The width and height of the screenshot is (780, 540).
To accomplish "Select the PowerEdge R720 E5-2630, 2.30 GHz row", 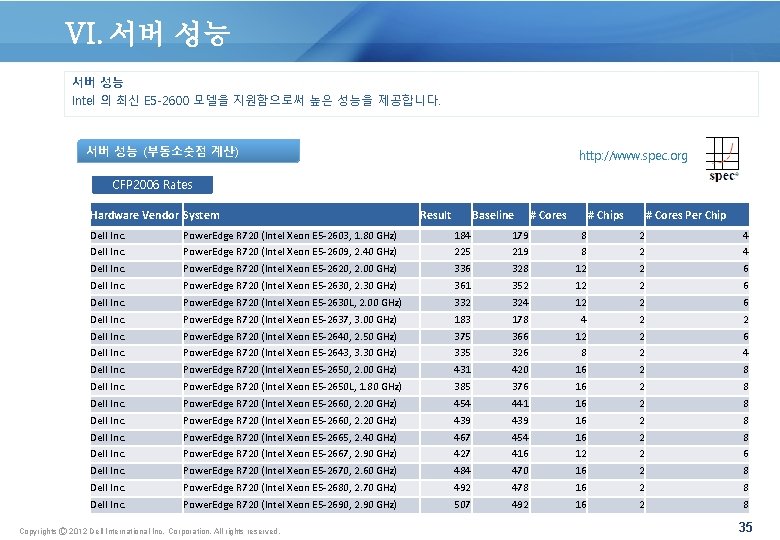I will coord(419,285).
